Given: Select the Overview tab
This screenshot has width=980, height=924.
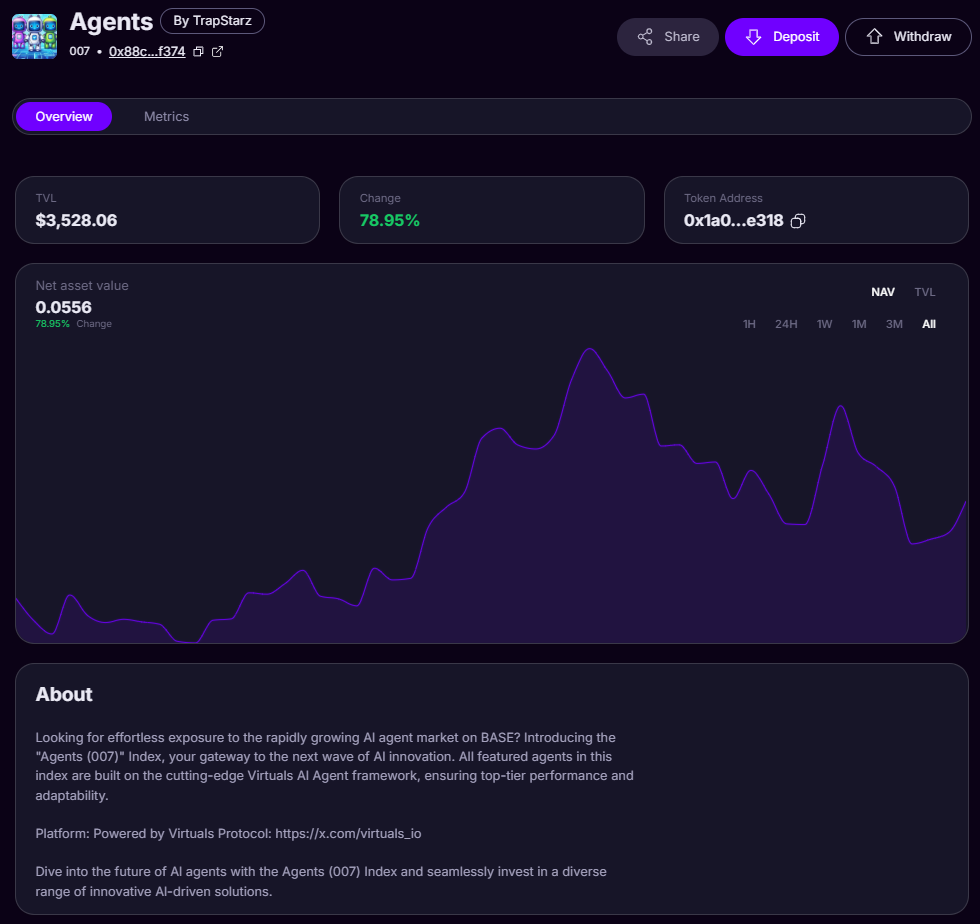Looking at the screenshot, I should click(x=64, y=116).
